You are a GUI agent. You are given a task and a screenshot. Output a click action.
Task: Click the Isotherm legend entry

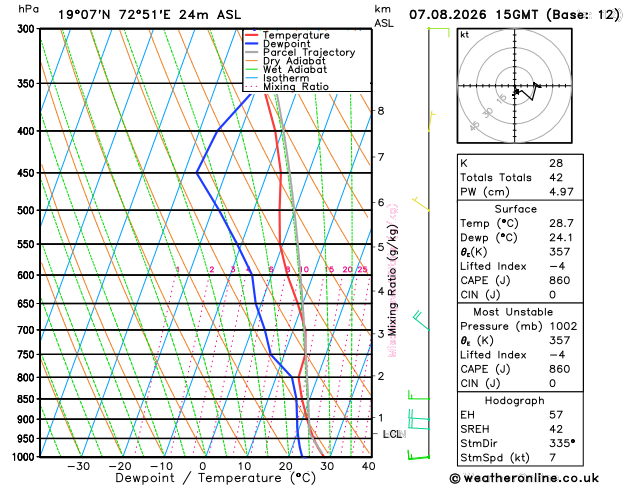pyautogui.click(x=277, y=78)
